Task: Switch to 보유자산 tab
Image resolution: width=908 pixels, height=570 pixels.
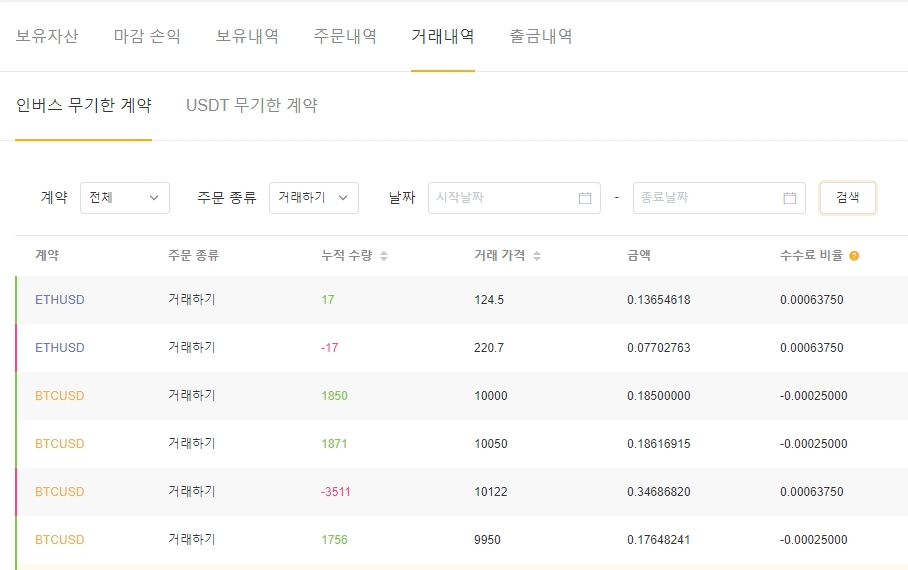Action: click(x=47, y=36)
